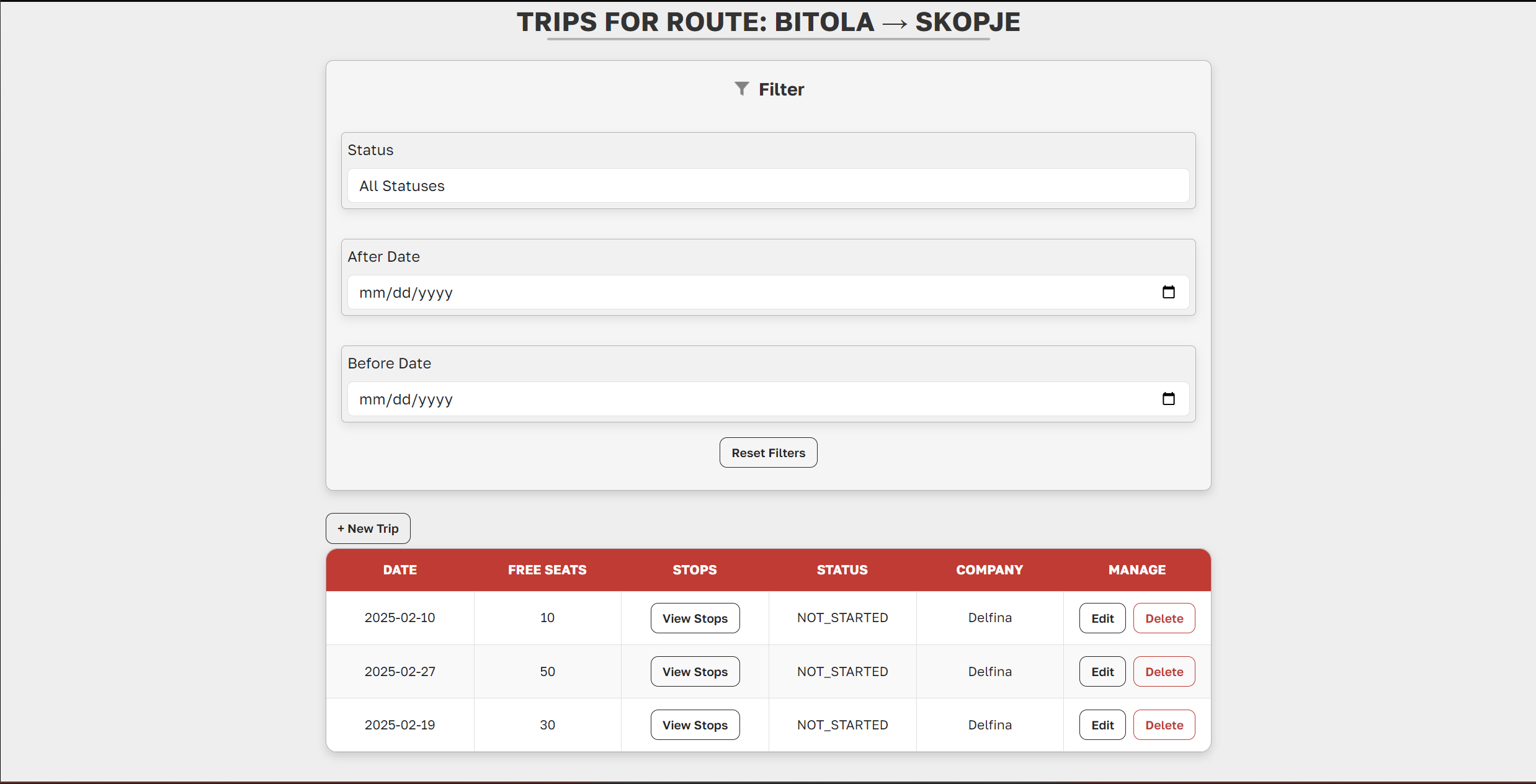Create a trip with + New Trip
The image size is (1536, 784).
(368, 528)
